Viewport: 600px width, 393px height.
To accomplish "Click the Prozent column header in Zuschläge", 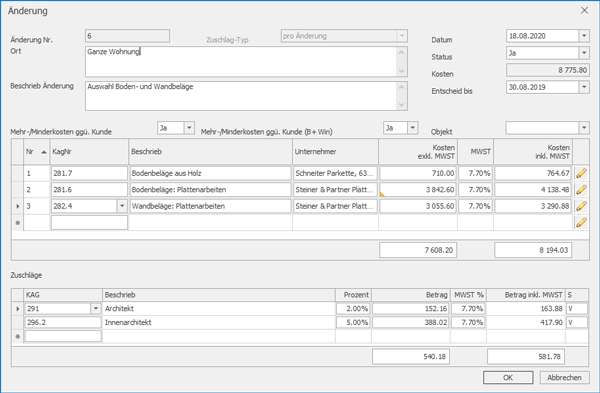I will 353,295.
